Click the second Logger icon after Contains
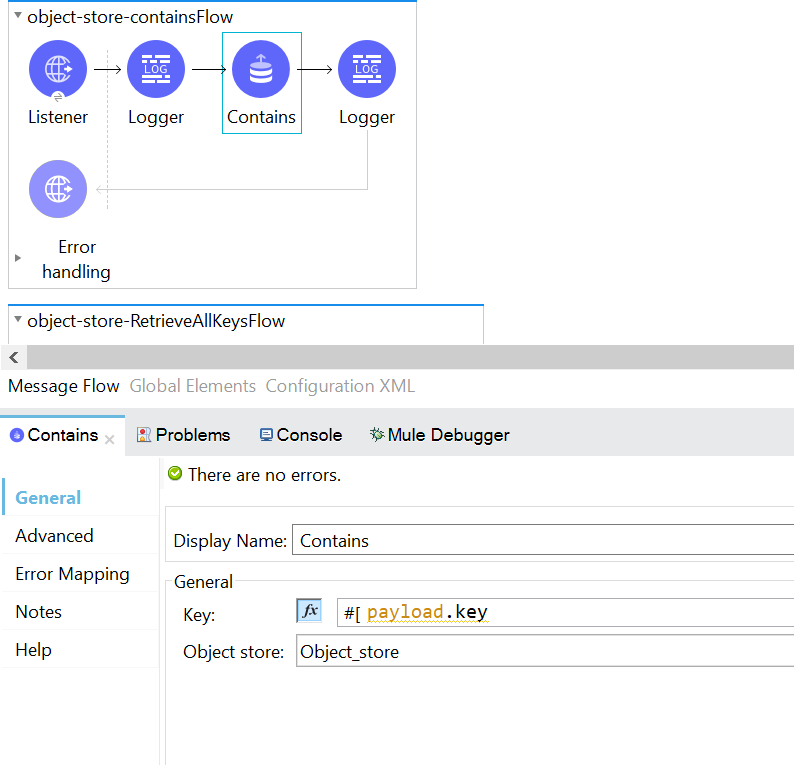 [367, 69]
